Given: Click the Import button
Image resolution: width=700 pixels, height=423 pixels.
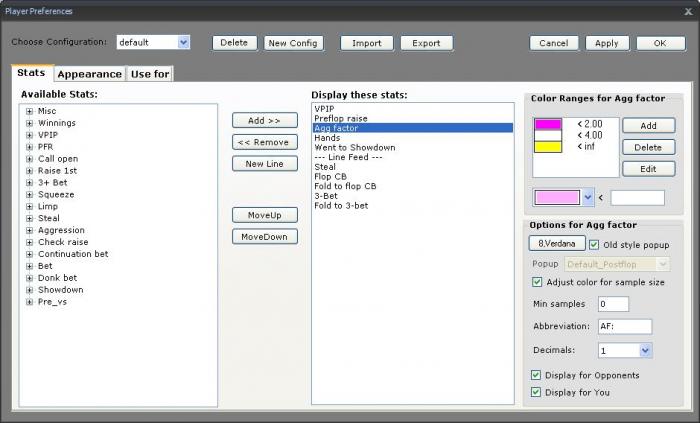Looking at the screenshot, I should point(367,43).
